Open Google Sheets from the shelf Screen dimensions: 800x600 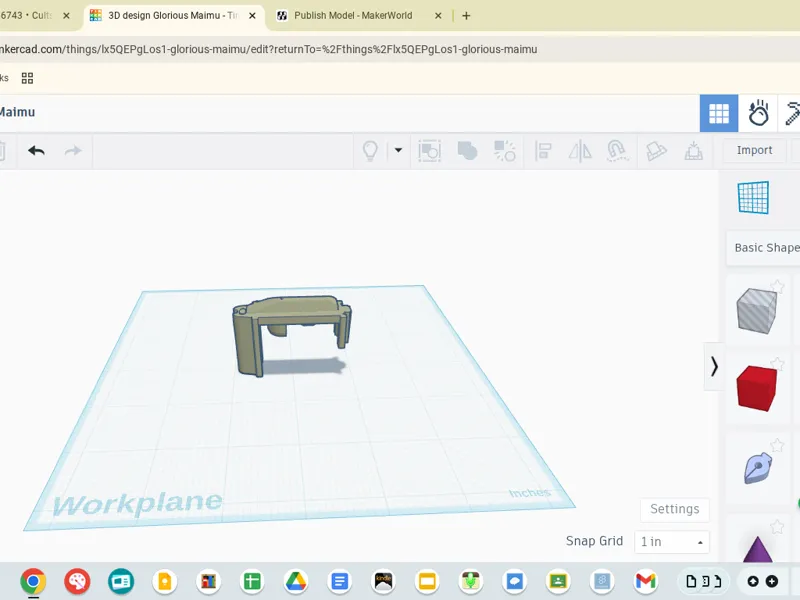pos(252,581)
